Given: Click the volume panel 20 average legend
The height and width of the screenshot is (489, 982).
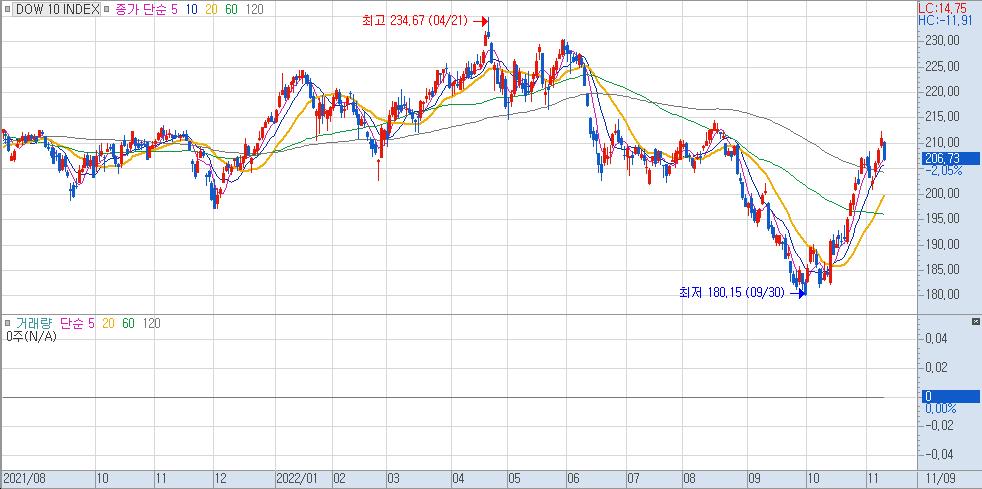Looking at the screenshot, I should tap(108, 324).
